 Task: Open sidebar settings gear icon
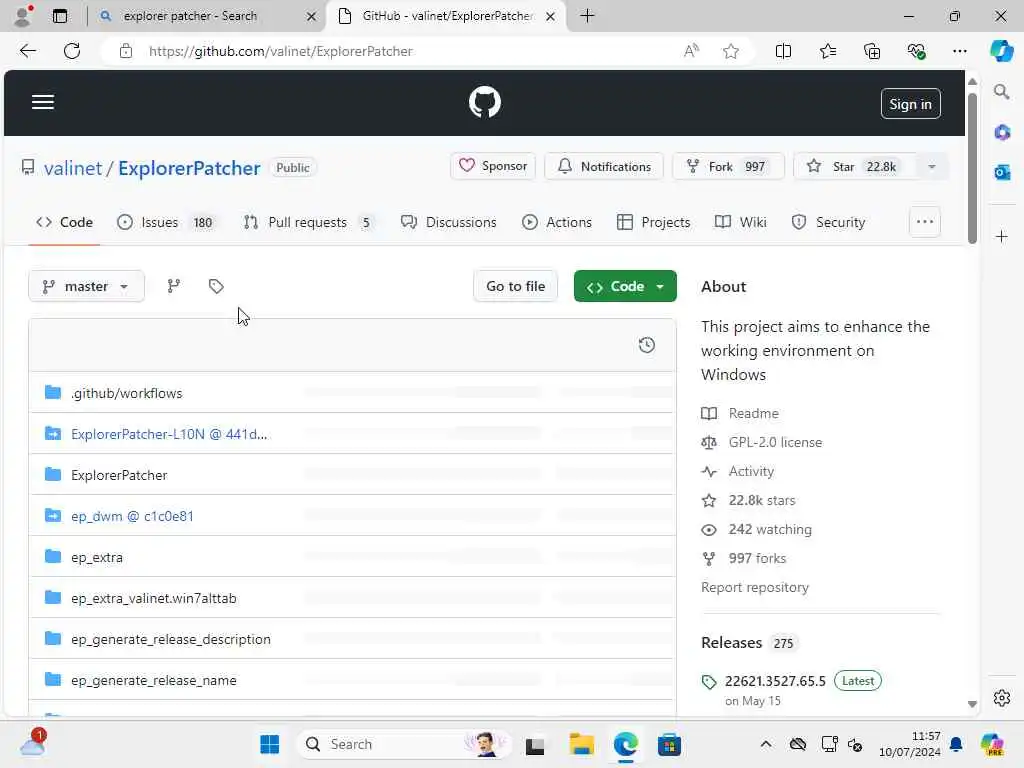(1002, 698)
